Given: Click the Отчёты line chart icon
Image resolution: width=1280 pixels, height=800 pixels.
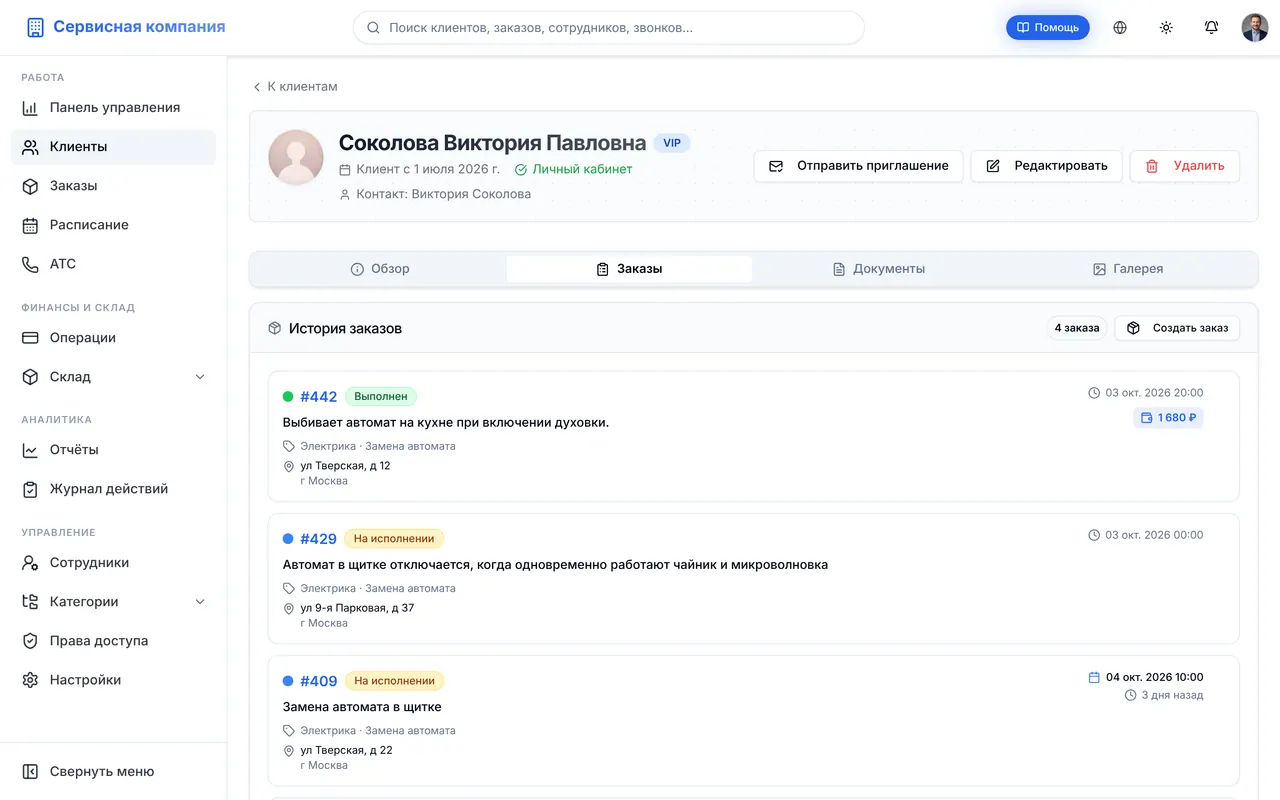Looking at the screenshot, I should tap(31, 450).
